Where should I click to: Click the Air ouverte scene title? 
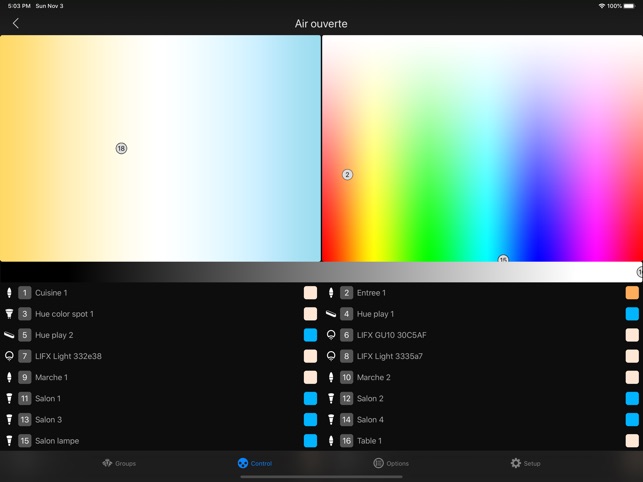click(x=321, y=23)
